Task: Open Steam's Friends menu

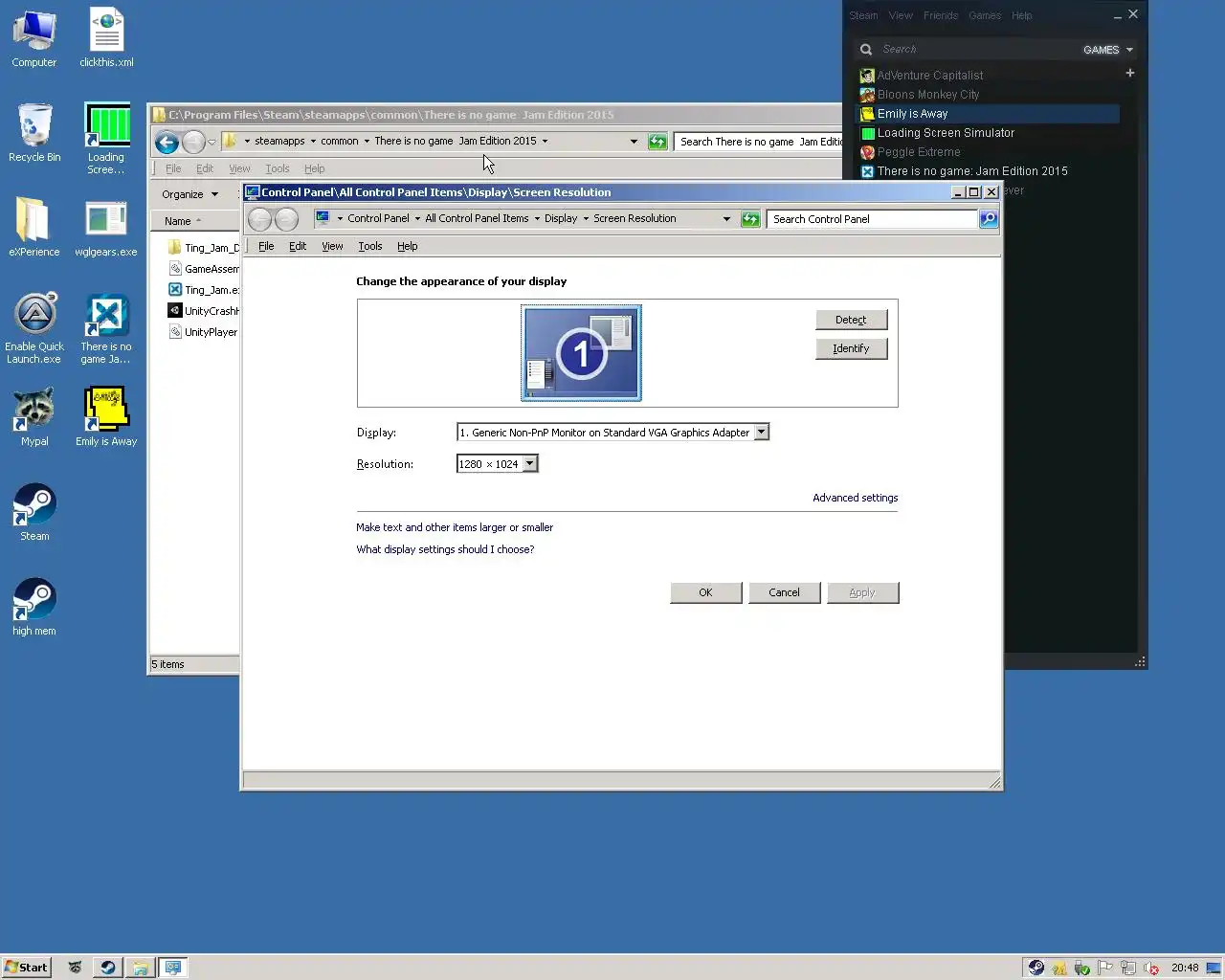Action: (941, 15)
